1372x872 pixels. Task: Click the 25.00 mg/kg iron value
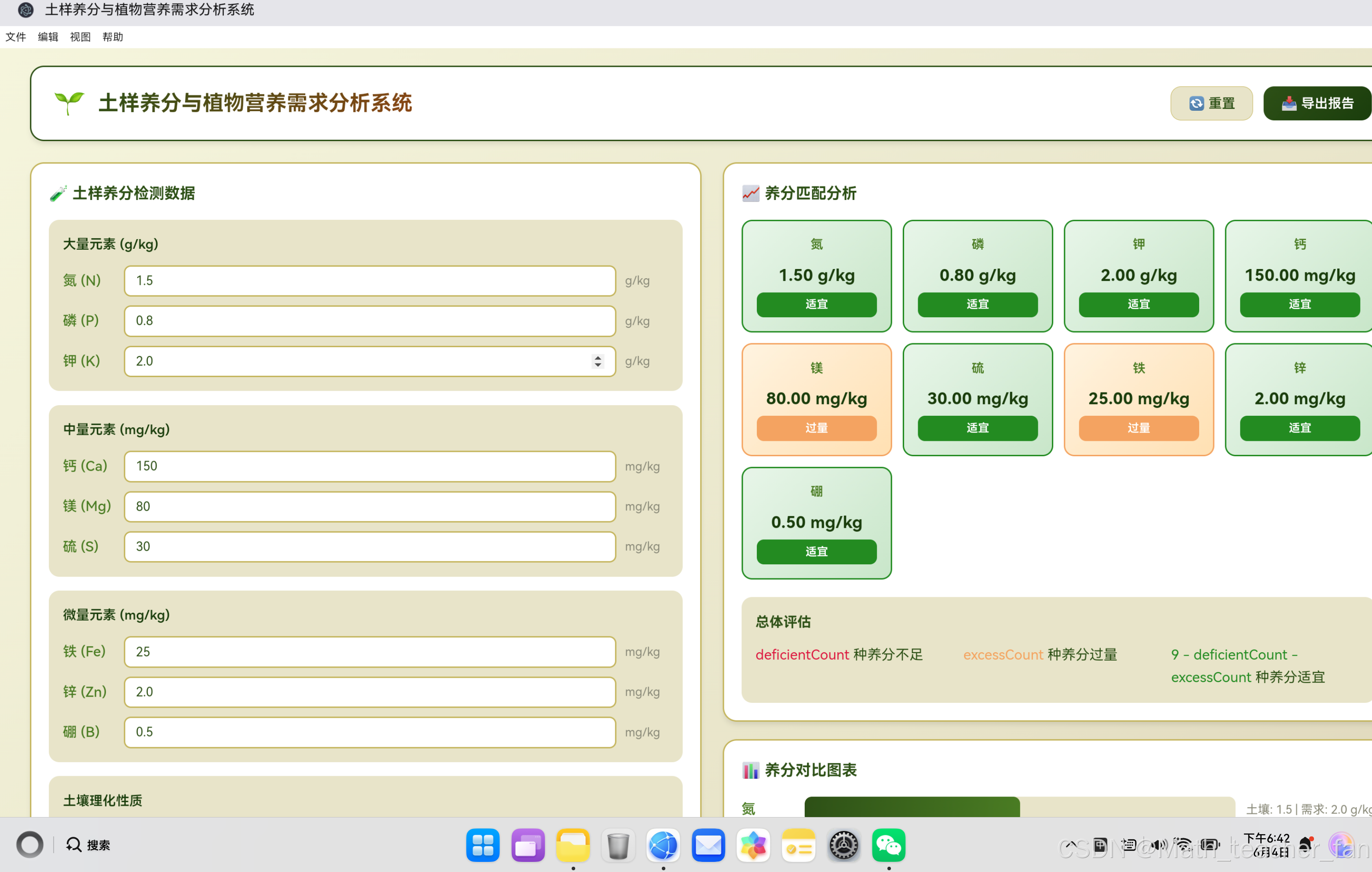point(1139,399)
